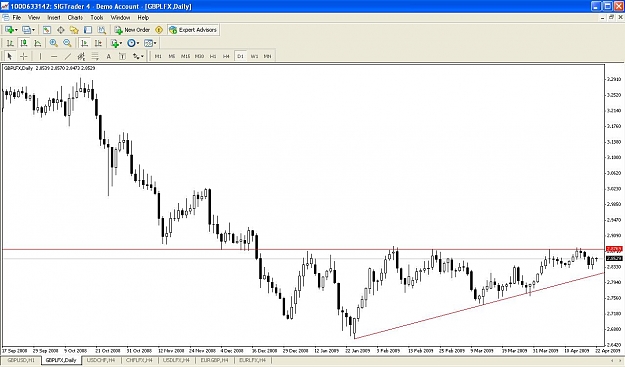Toggle Expert Advisors on or off
Screen dimensions: 625x367
coord(193,30)
